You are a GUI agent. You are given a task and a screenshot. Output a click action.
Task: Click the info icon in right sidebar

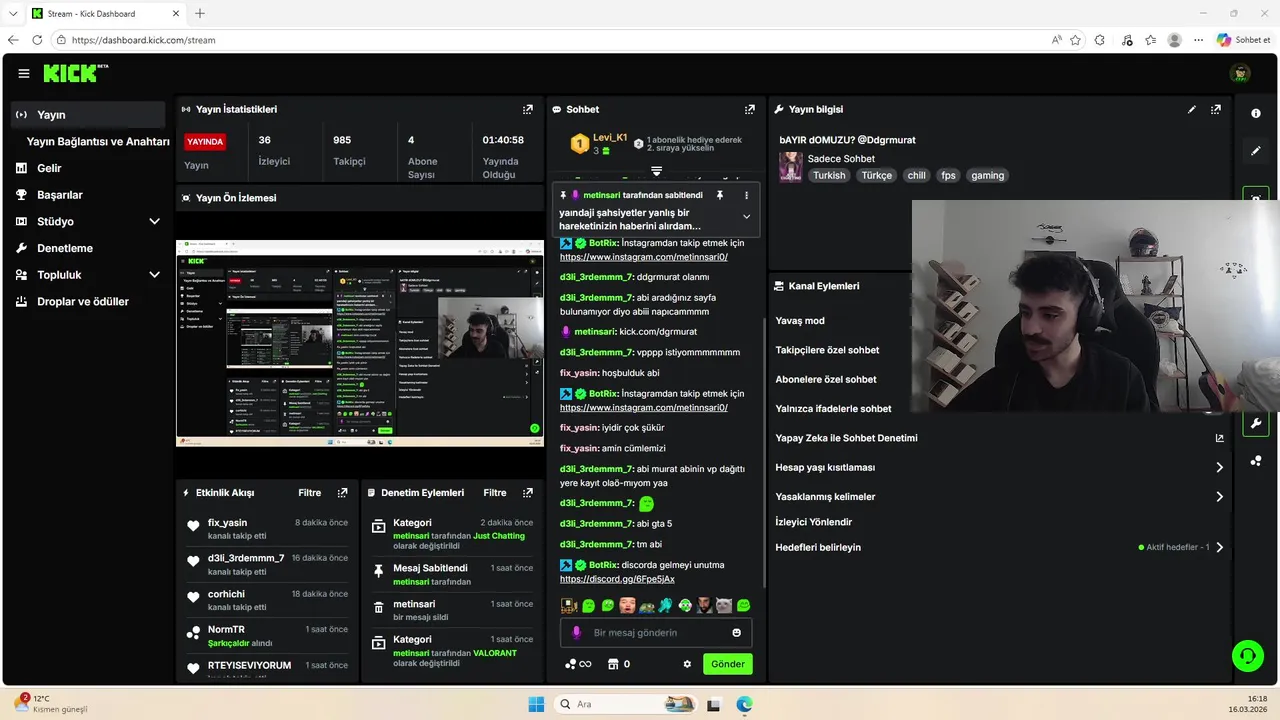[1256, 113]
